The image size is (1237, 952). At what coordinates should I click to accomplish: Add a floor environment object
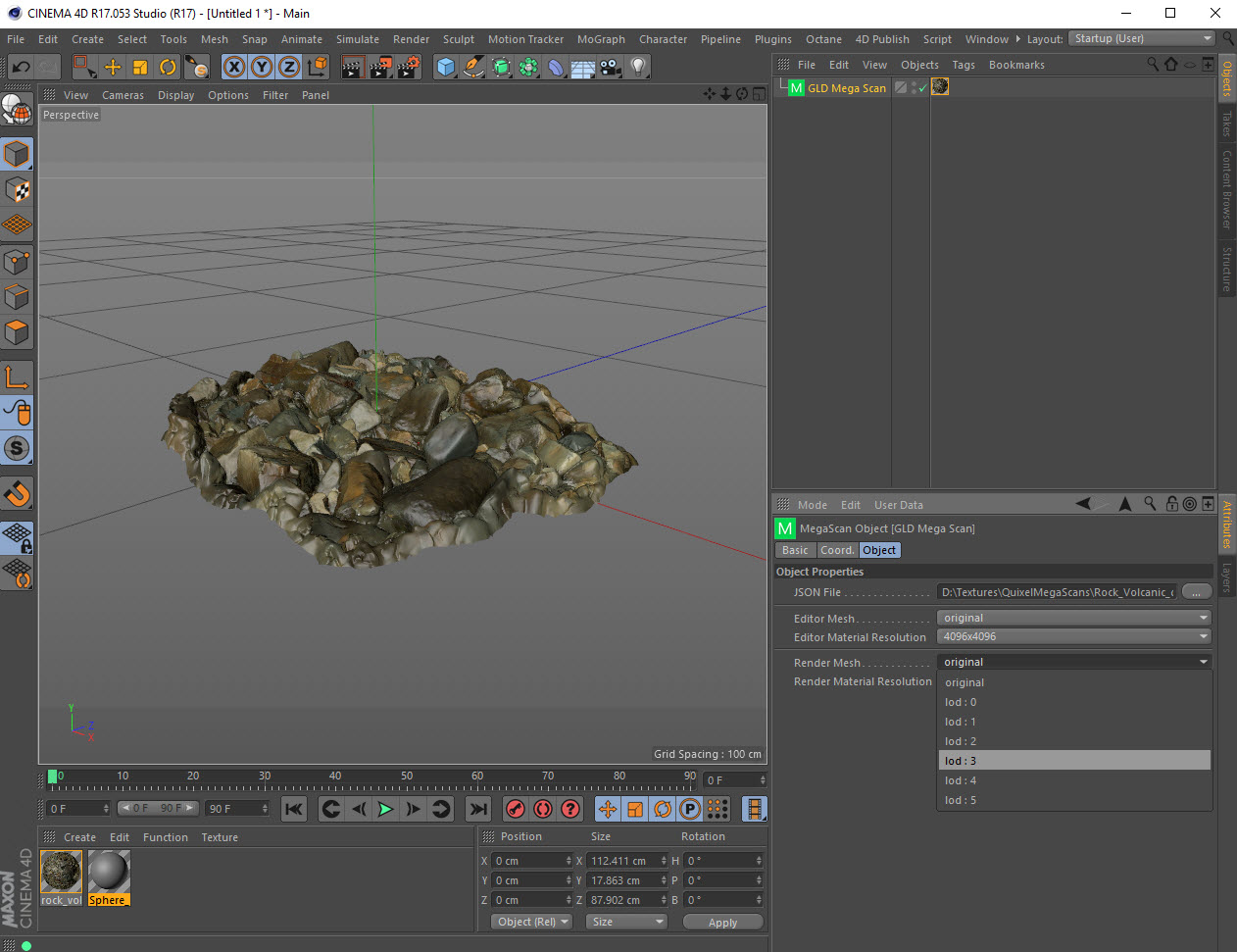pyautogui.click(x=583, y=67)
